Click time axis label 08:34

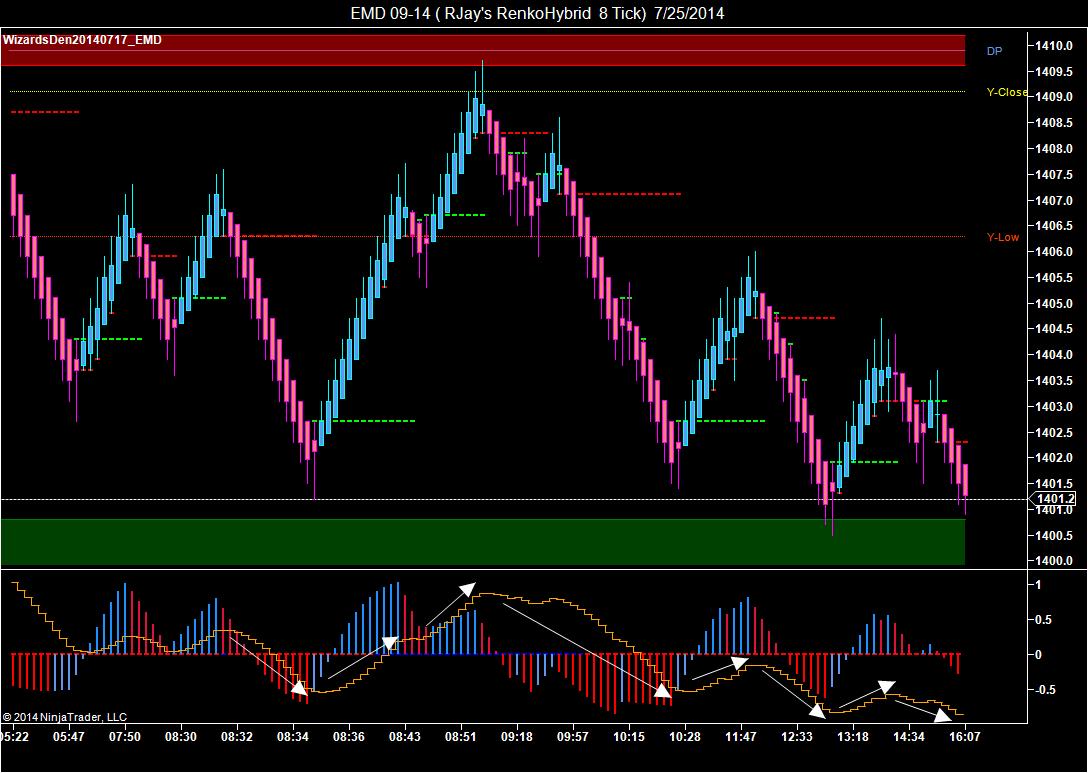pyautogui.click(x=292, y=736)
